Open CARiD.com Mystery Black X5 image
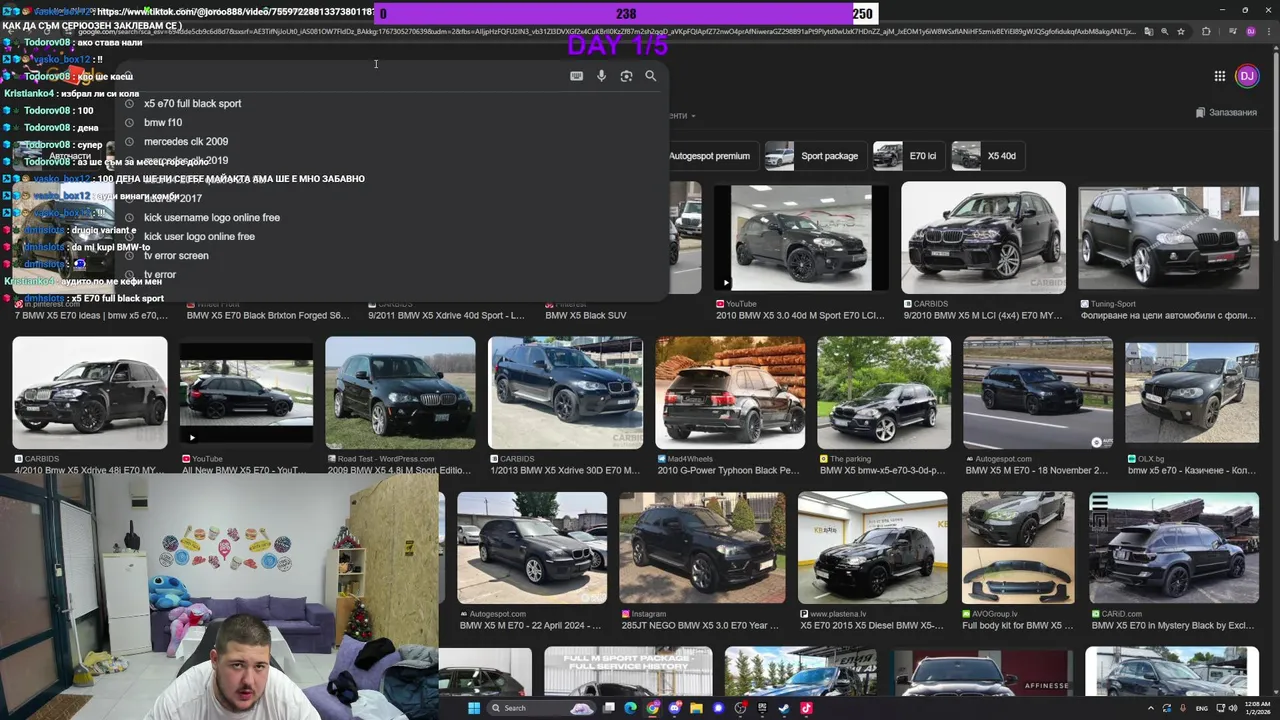1280x720 pixels. [1174, 547]
